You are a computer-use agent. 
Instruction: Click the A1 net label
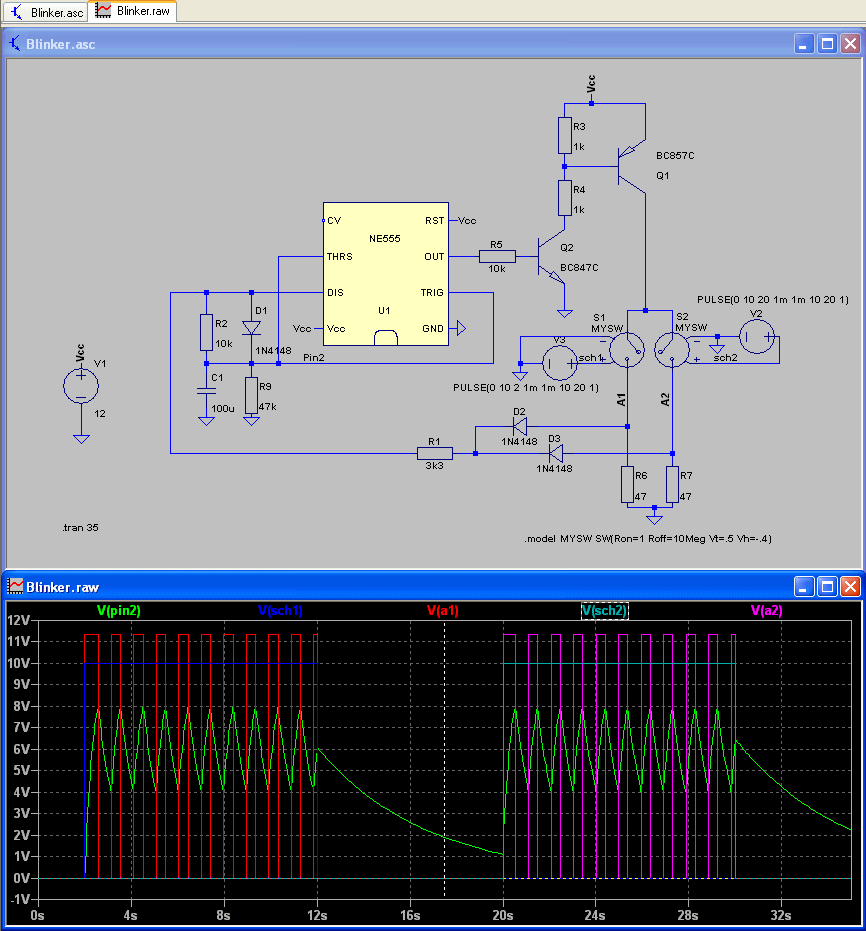pyautogui.click(x=621, y=399)
